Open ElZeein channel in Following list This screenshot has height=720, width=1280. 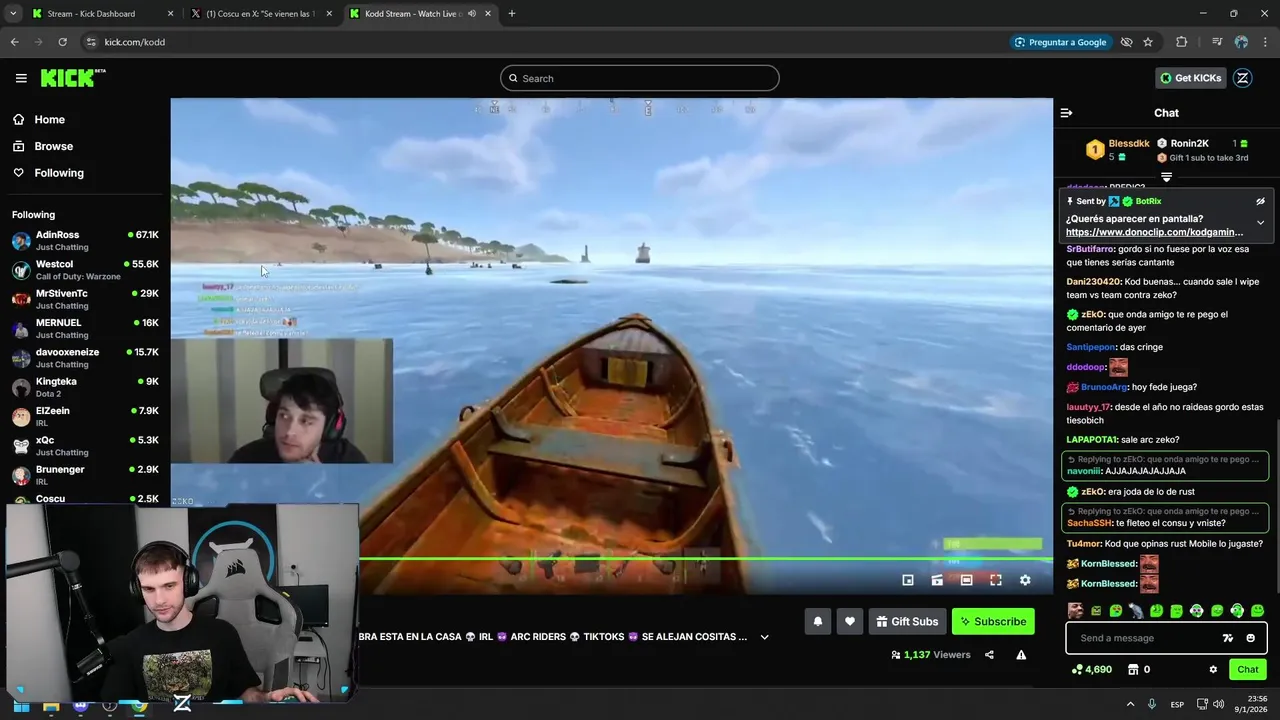[x=85, y=417]
